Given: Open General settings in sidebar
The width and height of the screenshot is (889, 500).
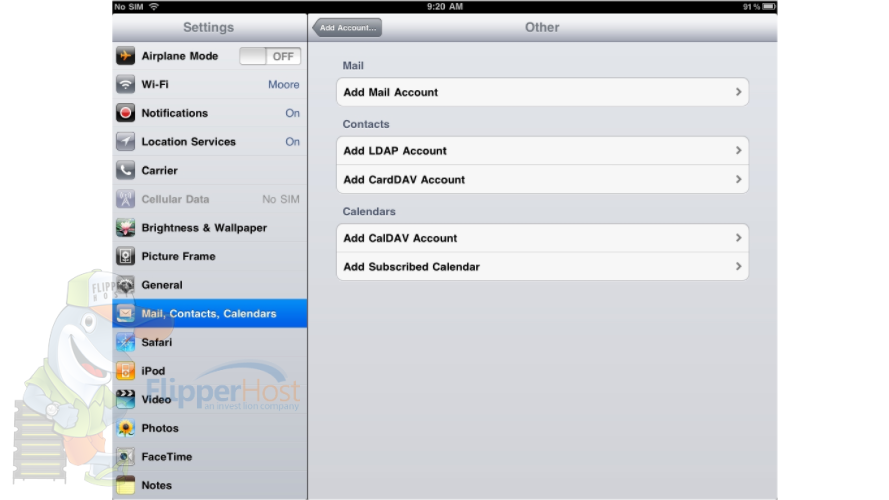Looking at the screenshot, I should pos(210,285).
